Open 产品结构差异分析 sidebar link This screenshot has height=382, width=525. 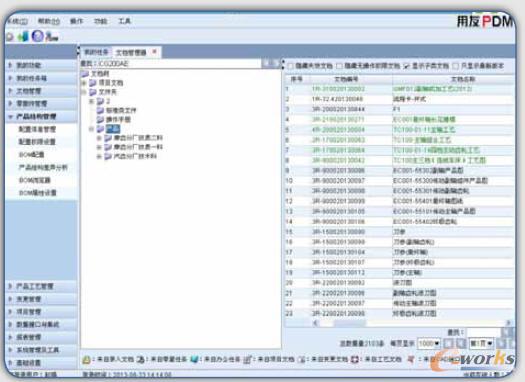[x=43, y=167]
